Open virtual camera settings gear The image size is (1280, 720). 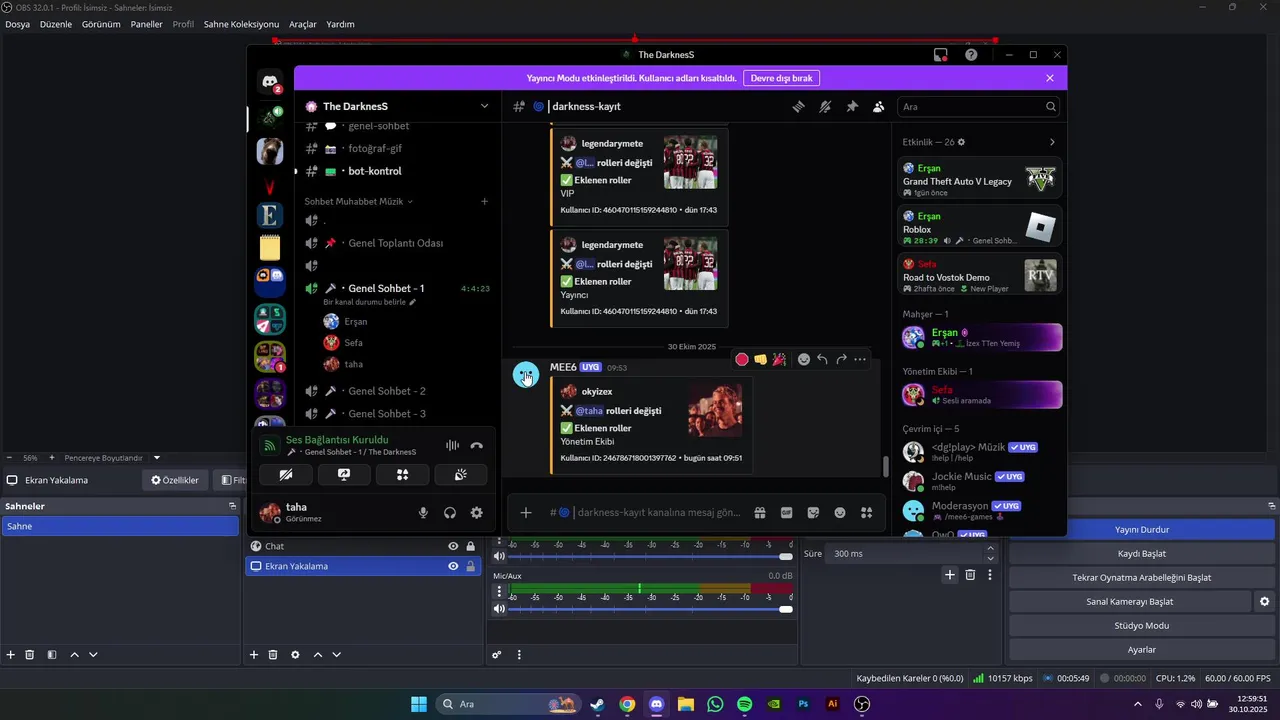click(x=1264, y=602)
